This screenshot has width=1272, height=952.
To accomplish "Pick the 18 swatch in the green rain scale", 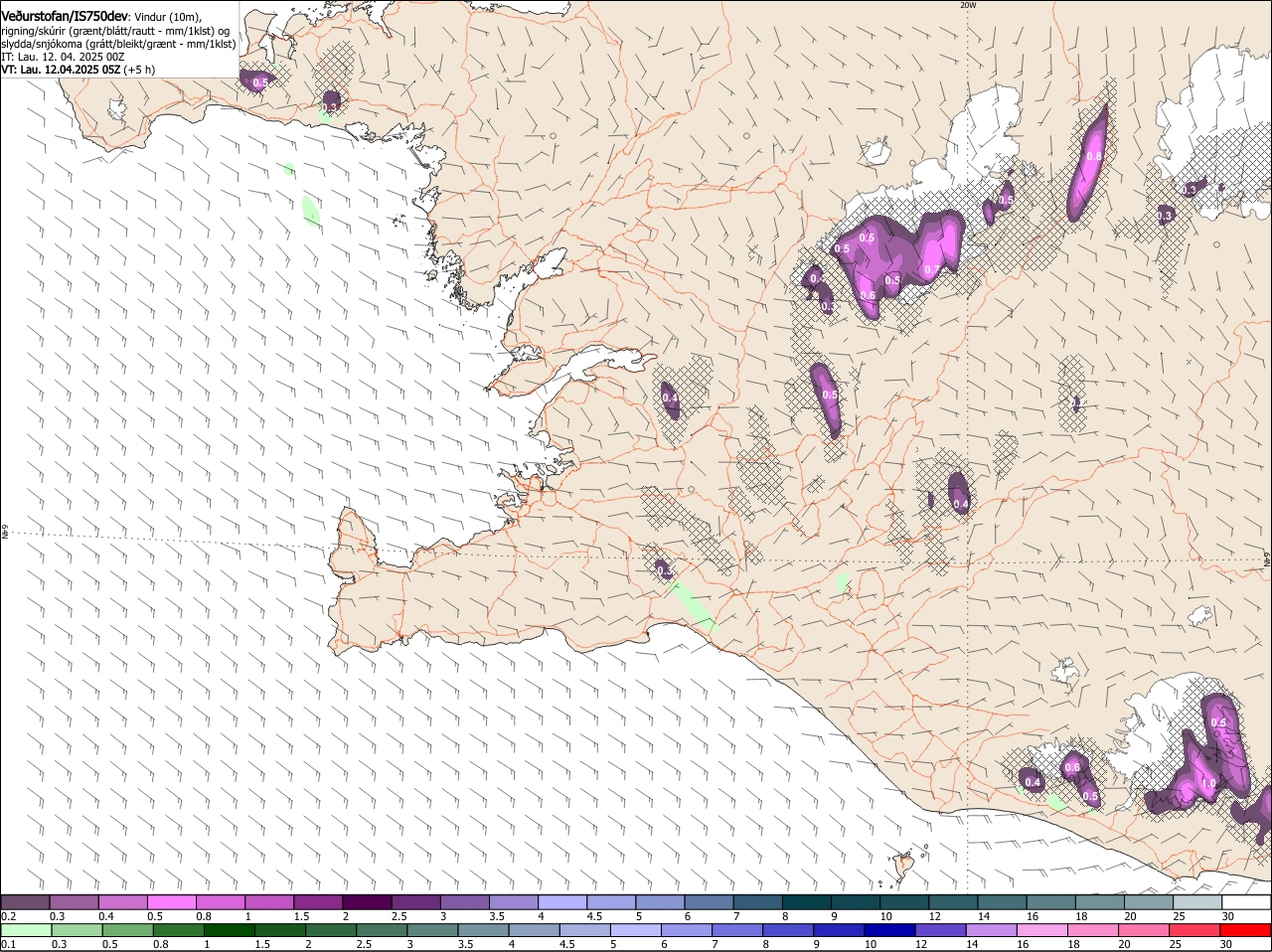I will tap(1092, 930).
